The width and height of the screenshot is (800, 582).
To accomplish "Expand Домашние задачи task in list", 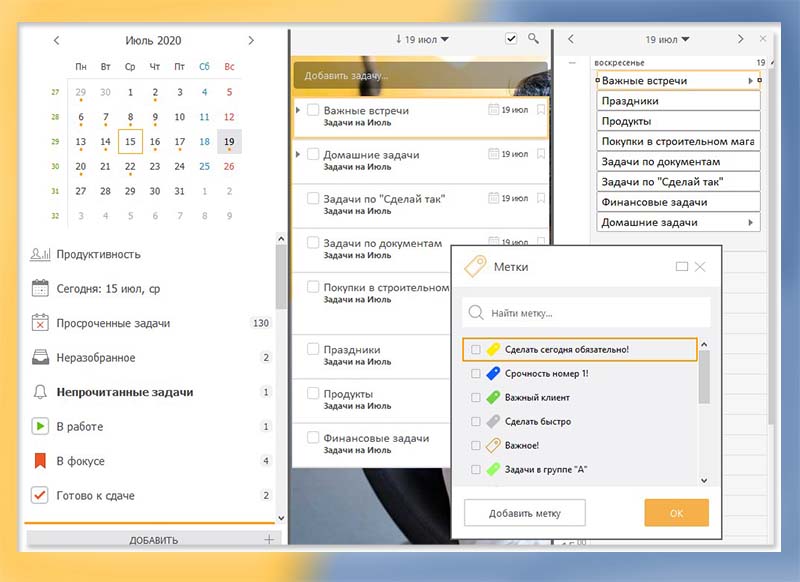I will pyautogui.click(x=298, y=154).
